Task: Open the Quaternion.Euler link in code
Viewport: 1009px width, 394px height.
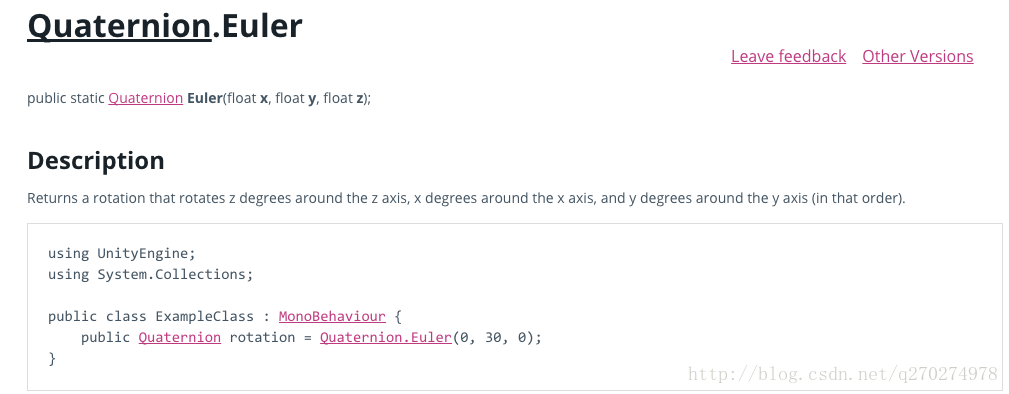Action: (x=386, y=337)
